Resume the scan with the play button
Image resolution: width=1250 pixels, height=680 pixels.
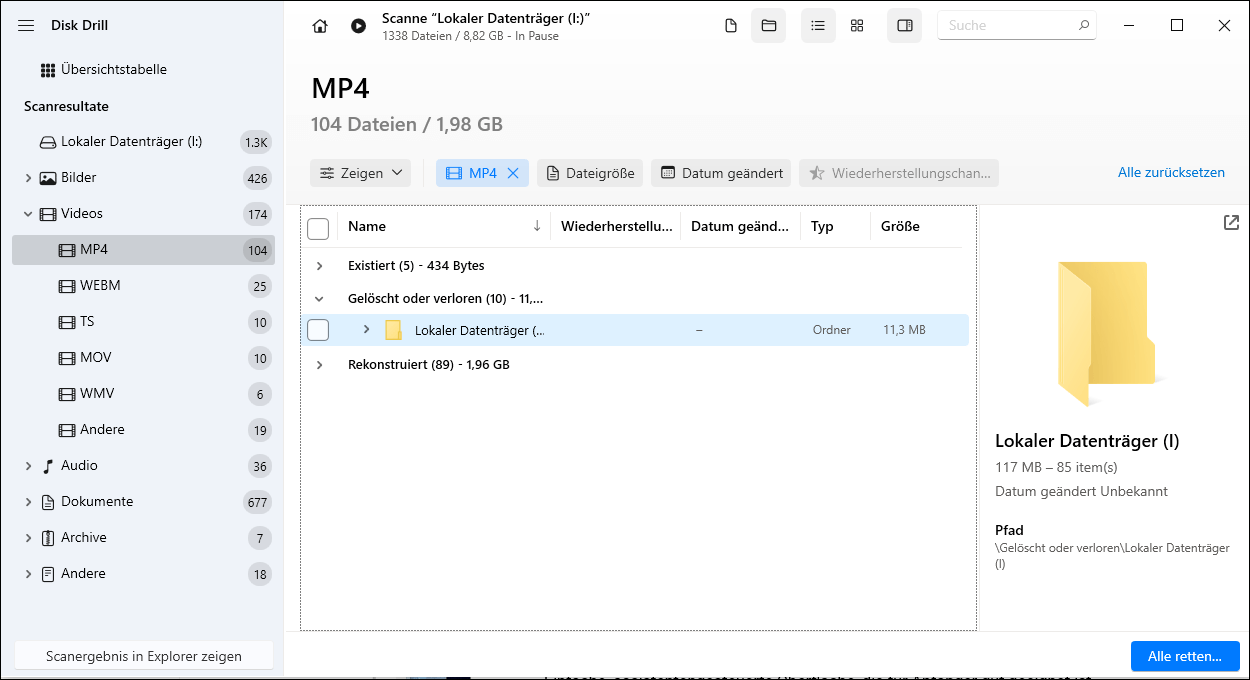click(358, 25)
